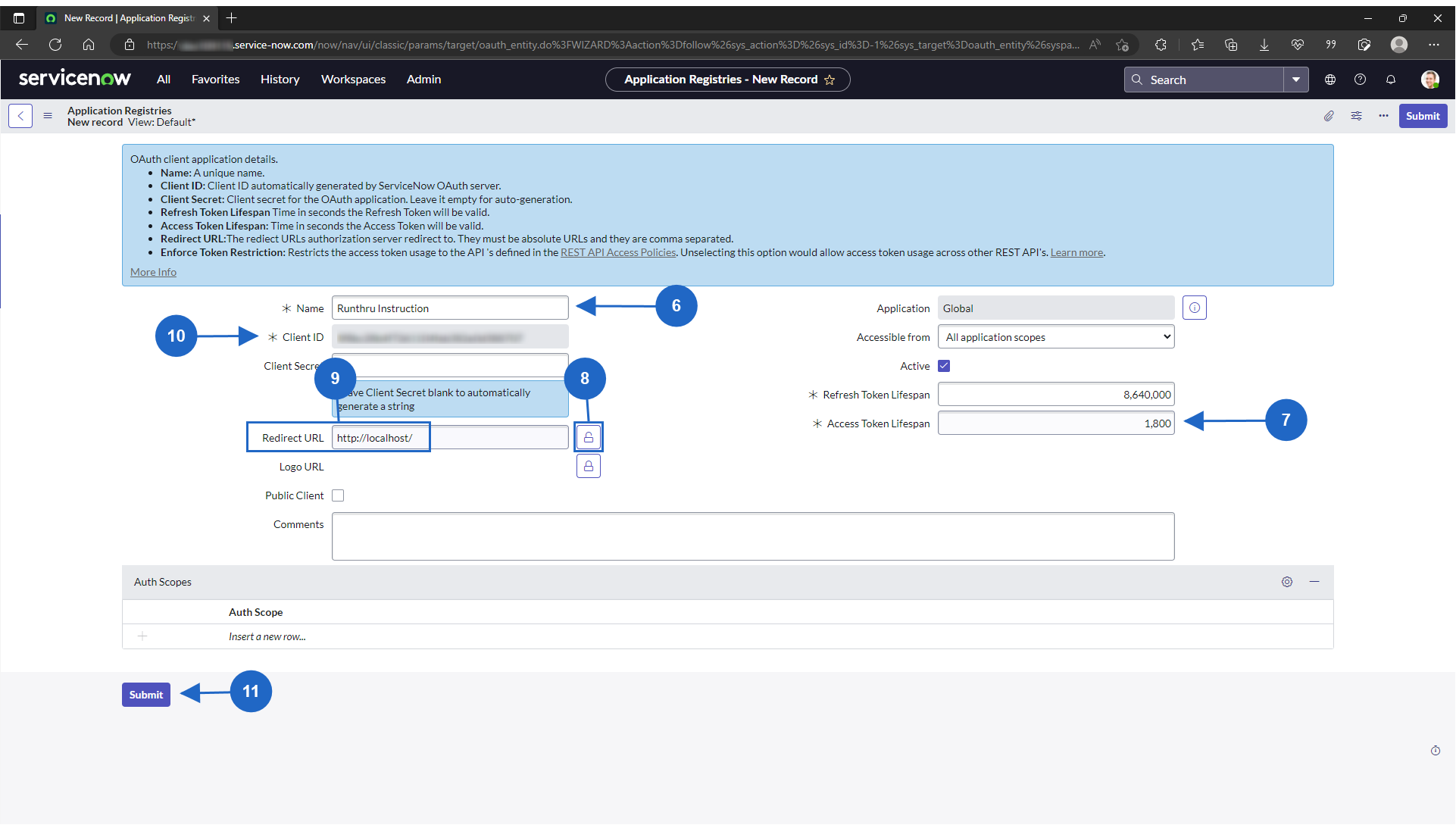1456x825 pixels.
Task: Unlock the Logo URL lock icon
Action: click(589, 467)
